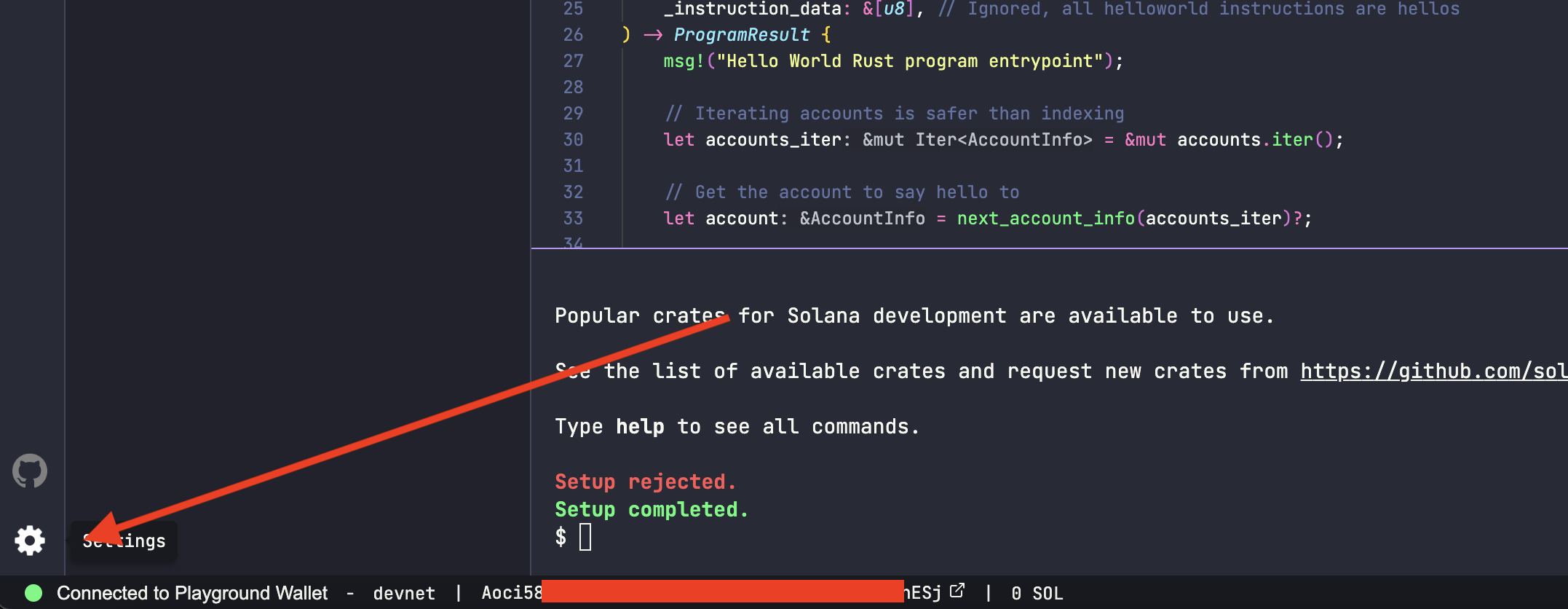Place cursor on ProgramResult in line 26
The width and height of the screenshot is (1568, 609).
tap(741, 35)
